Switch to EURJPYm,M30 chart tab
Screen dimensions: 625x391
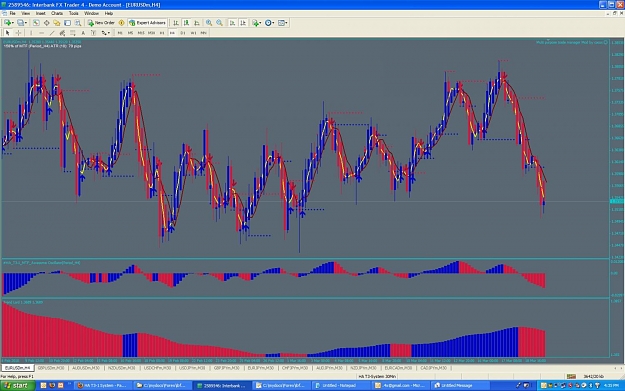(x=260, y=368)
